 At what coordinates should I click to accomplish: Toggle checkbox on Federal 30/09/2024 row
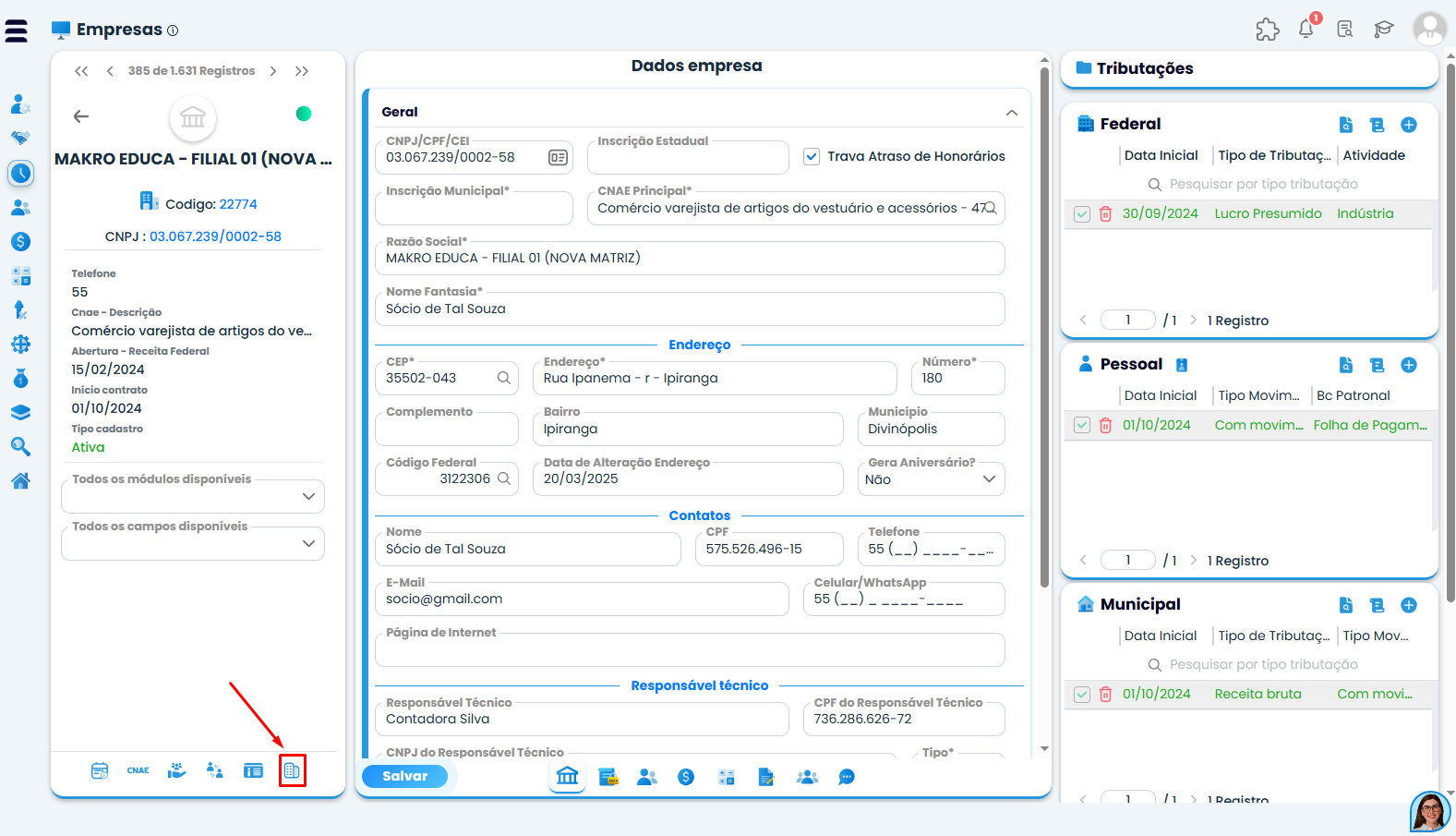(1082, 214)
